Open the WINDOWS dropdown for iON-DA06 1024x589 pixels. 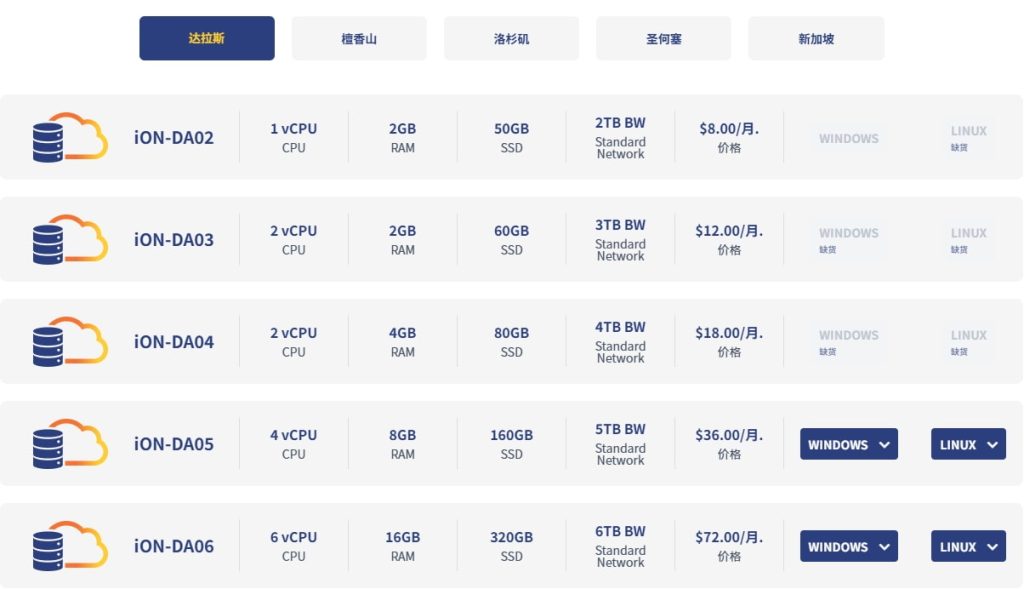[849, 546]
